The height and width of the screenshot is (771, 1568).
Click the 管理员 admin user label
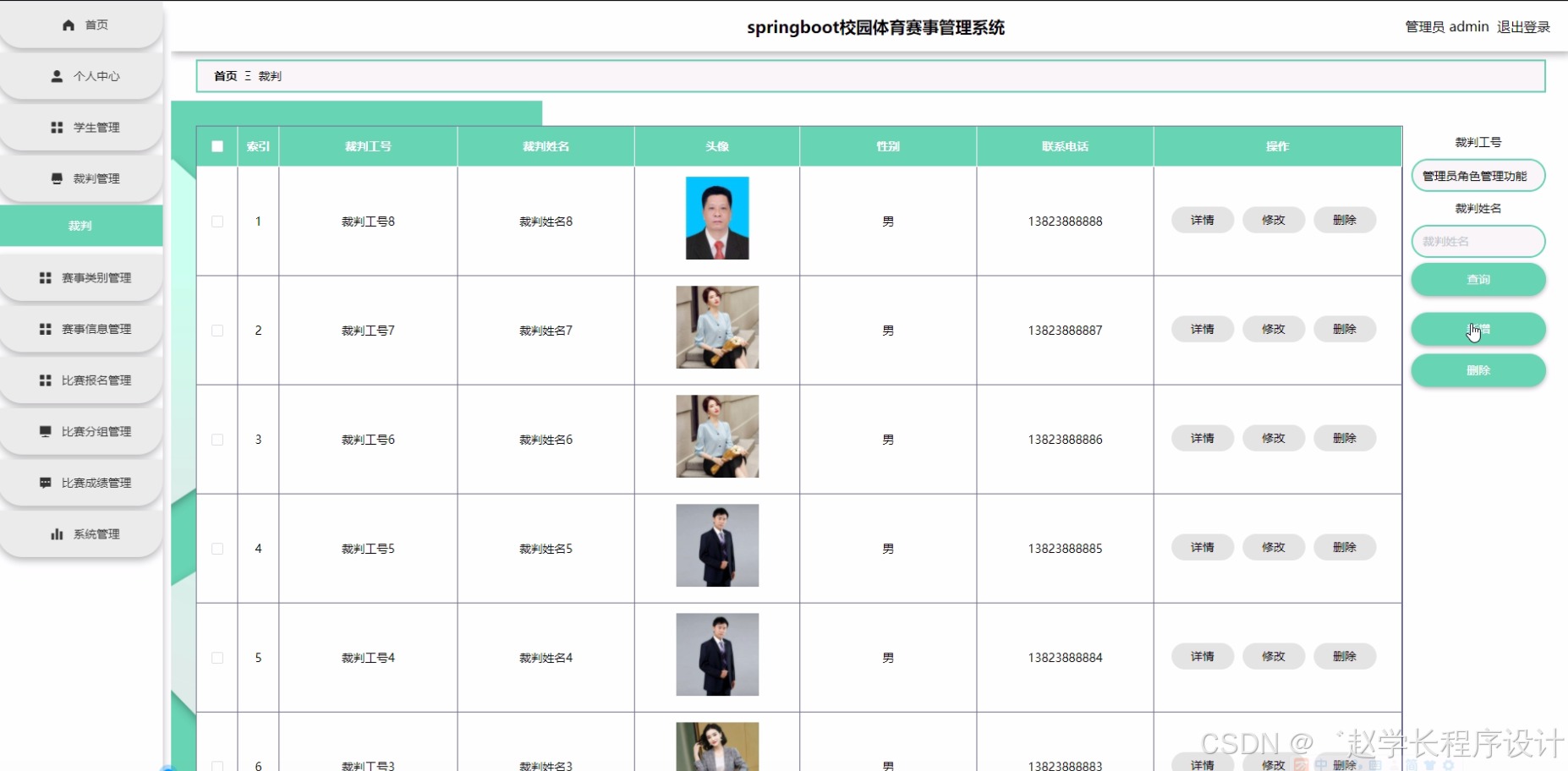1446,27
